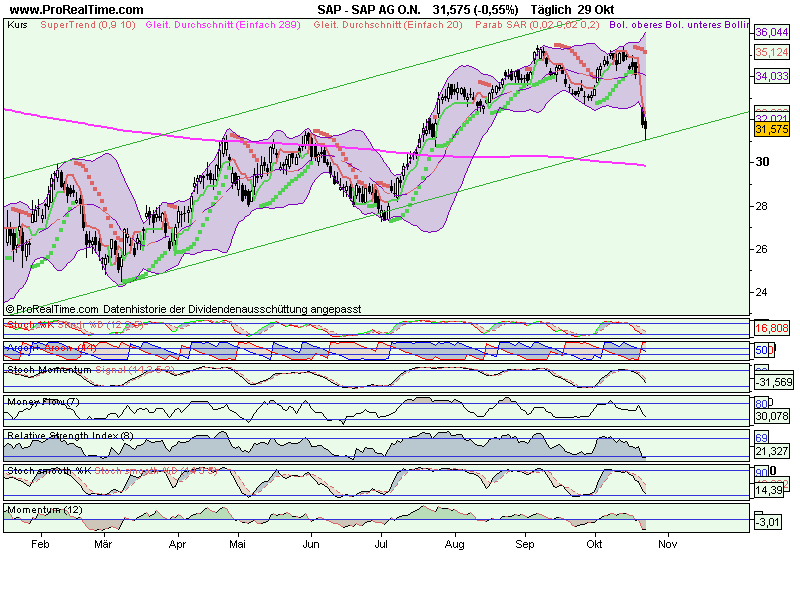Click the Okt time axis label
The image size is (800, 600).
[x=594, y=544]
